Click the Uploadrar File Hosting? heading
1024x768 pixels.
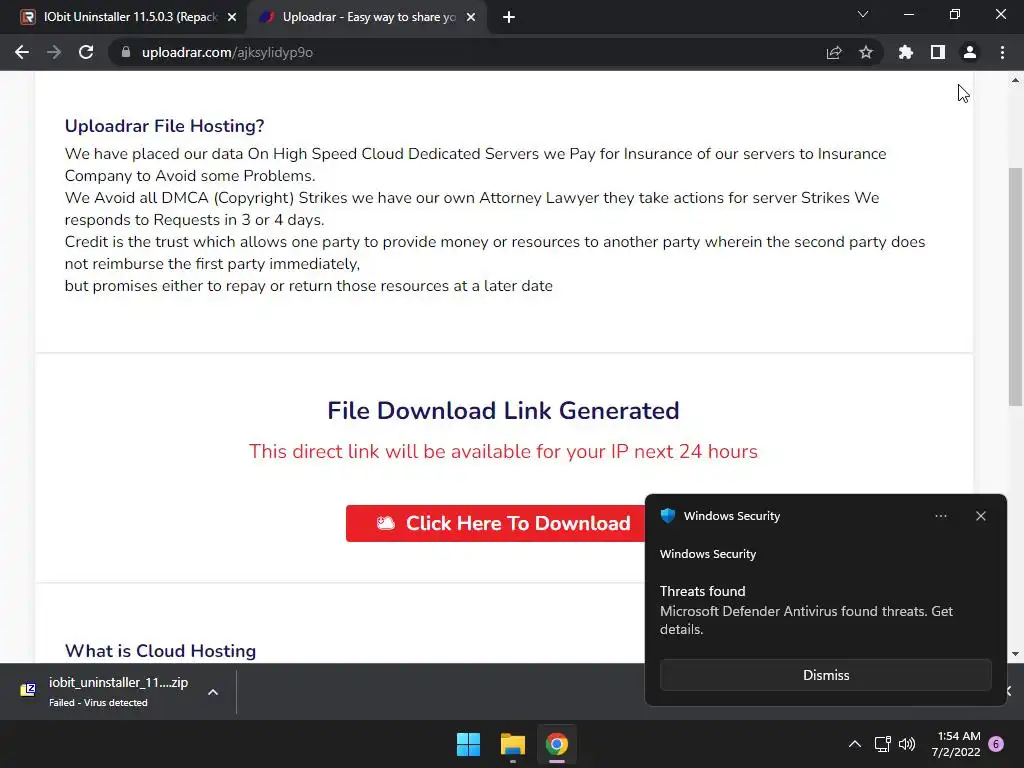[165, 126]
